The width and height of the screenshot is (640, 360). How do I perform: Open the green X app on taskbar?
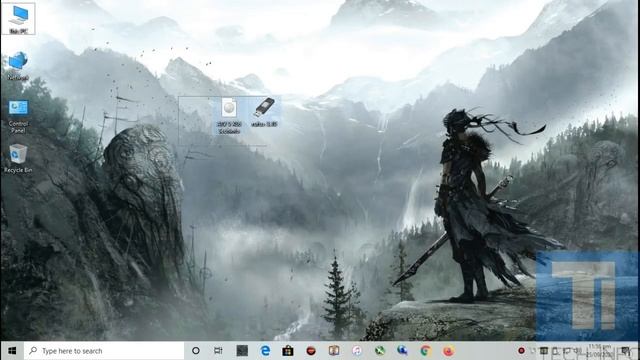[x=380, y=351]
